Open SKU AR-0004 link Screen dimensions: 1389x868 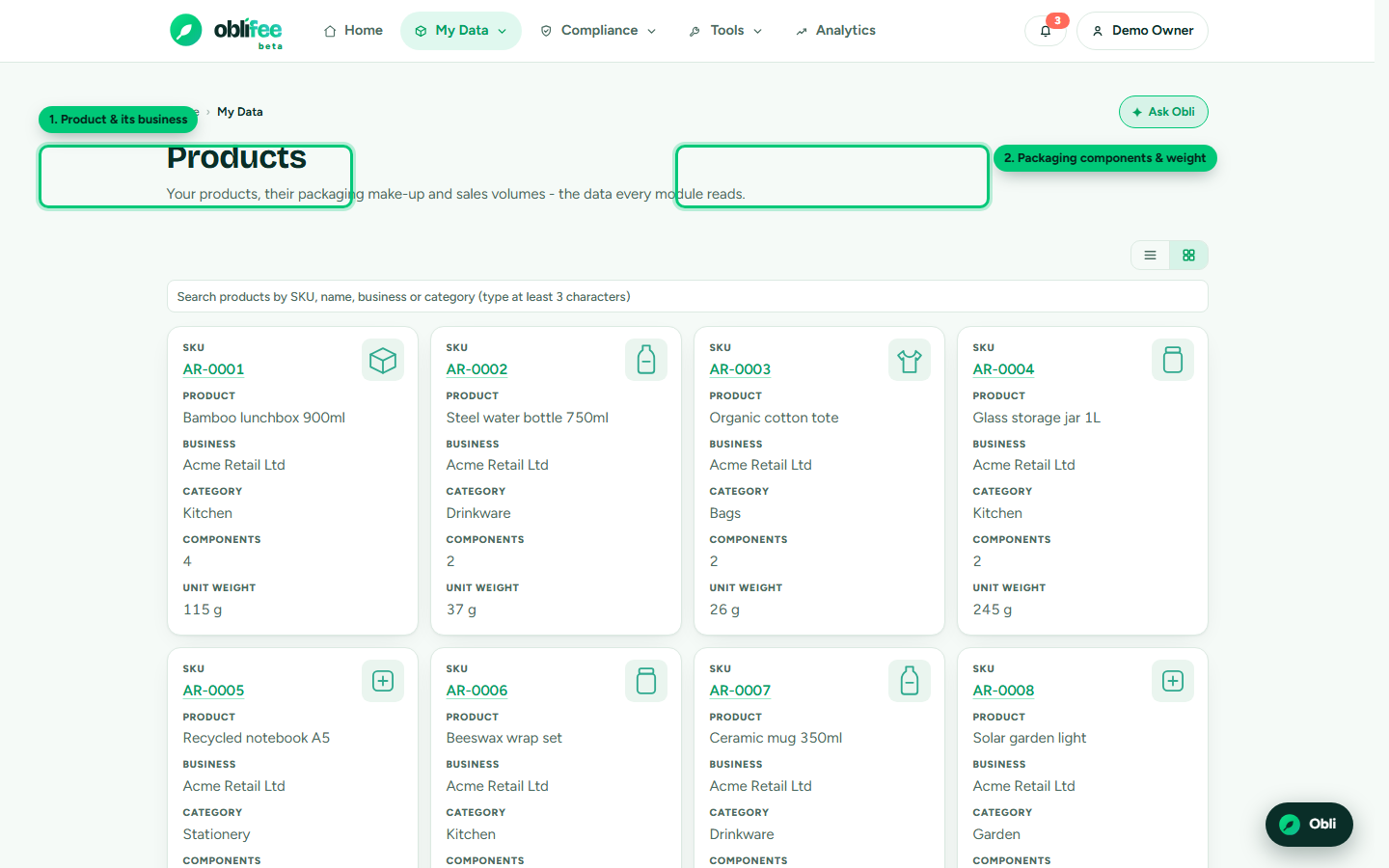[1003, 369]
